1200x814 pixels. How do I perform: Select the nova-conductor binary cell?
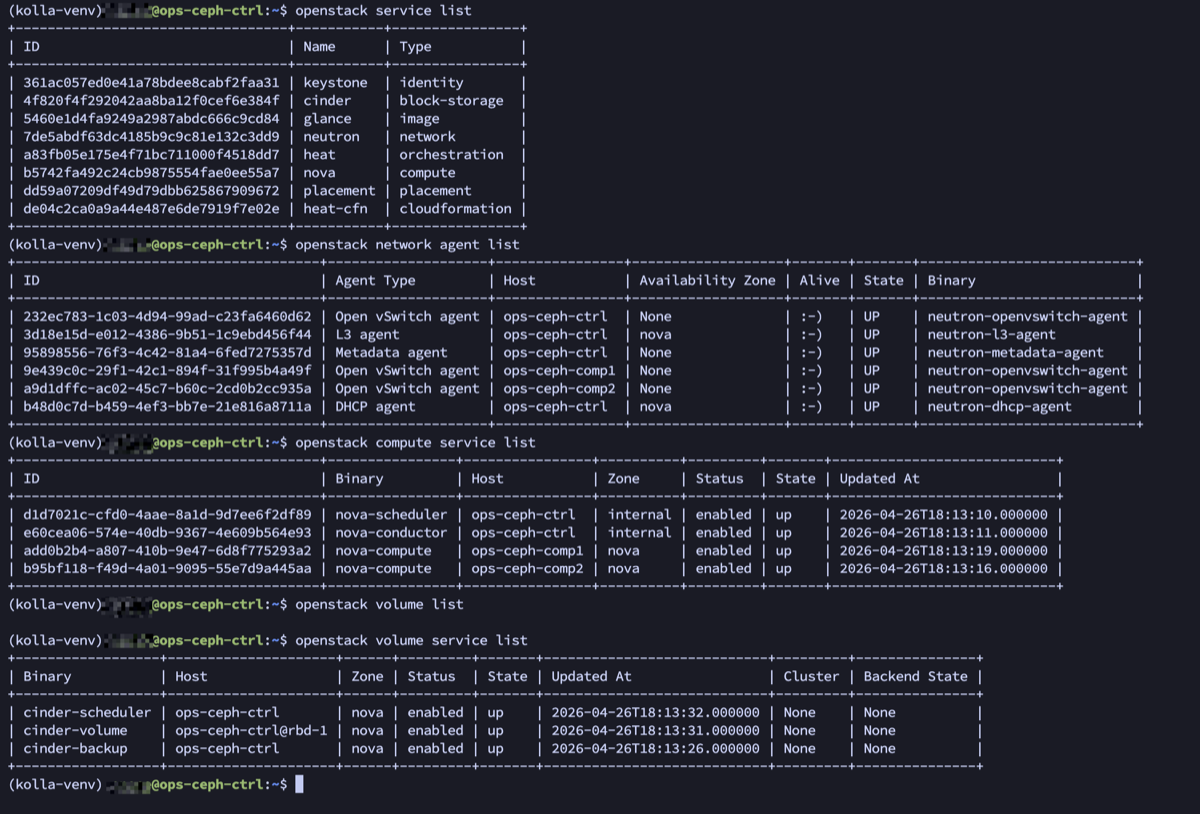pyautogui.click(x=391, y=533)
